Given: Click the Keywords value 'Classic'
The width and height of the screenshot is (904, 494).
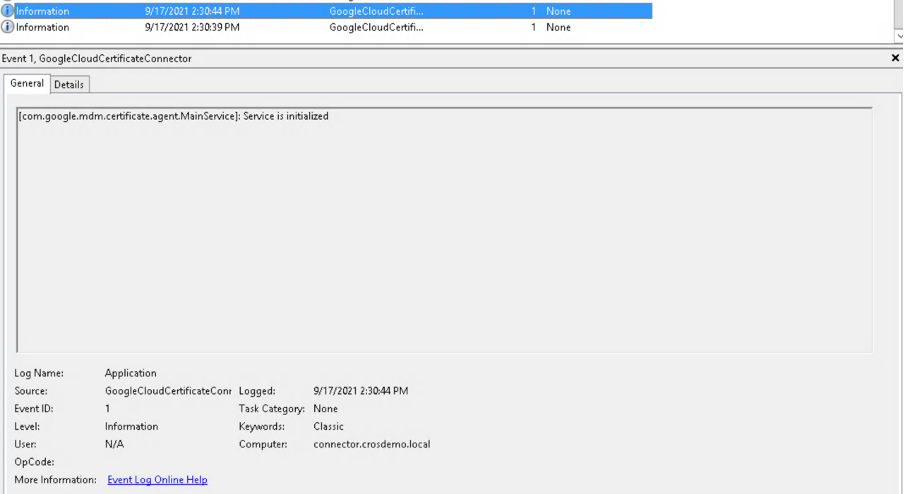Looking at the screenshot, I should [x=328, y=426].
